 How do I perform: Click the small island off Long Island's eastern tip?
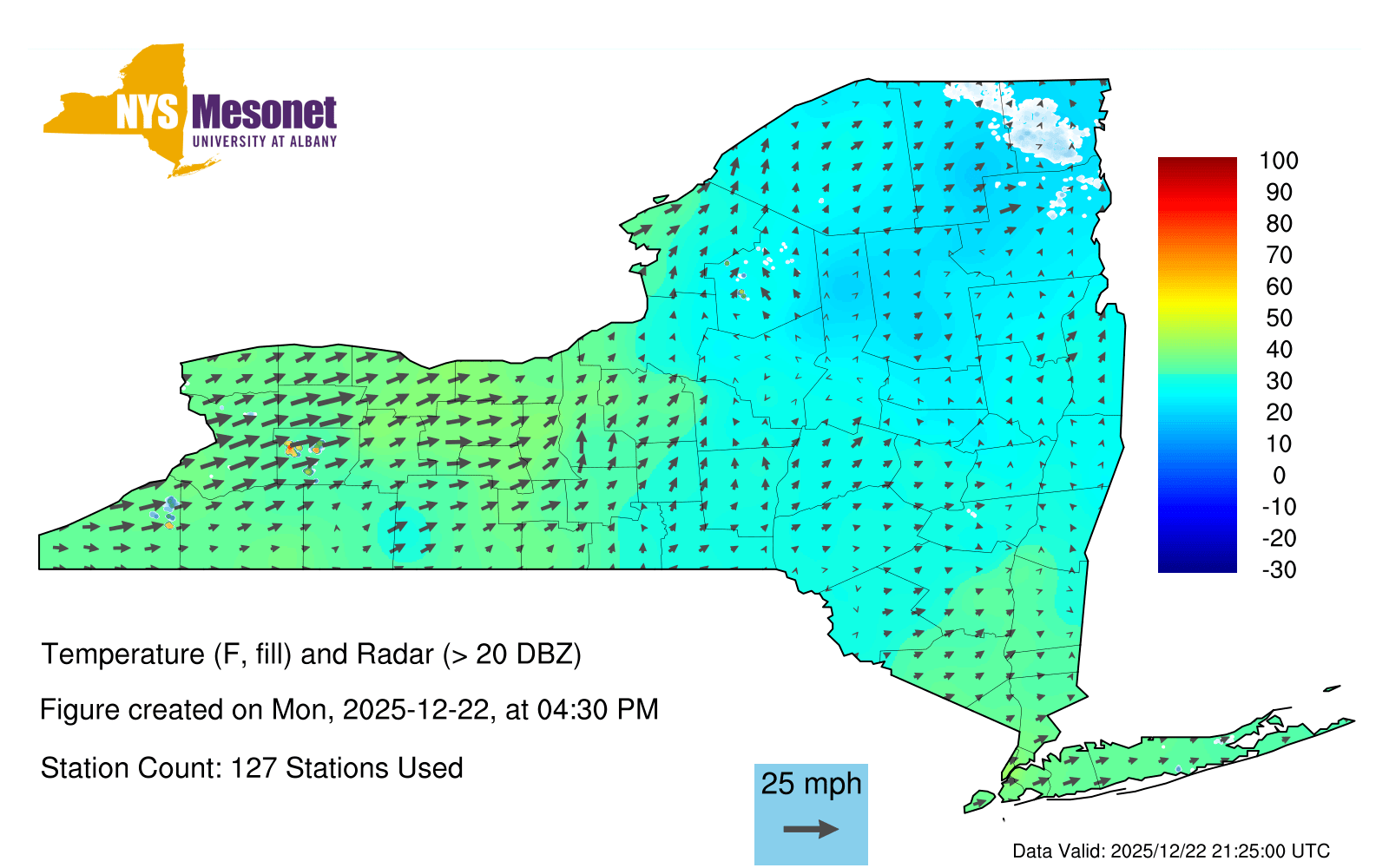[x=1332, y=689]
